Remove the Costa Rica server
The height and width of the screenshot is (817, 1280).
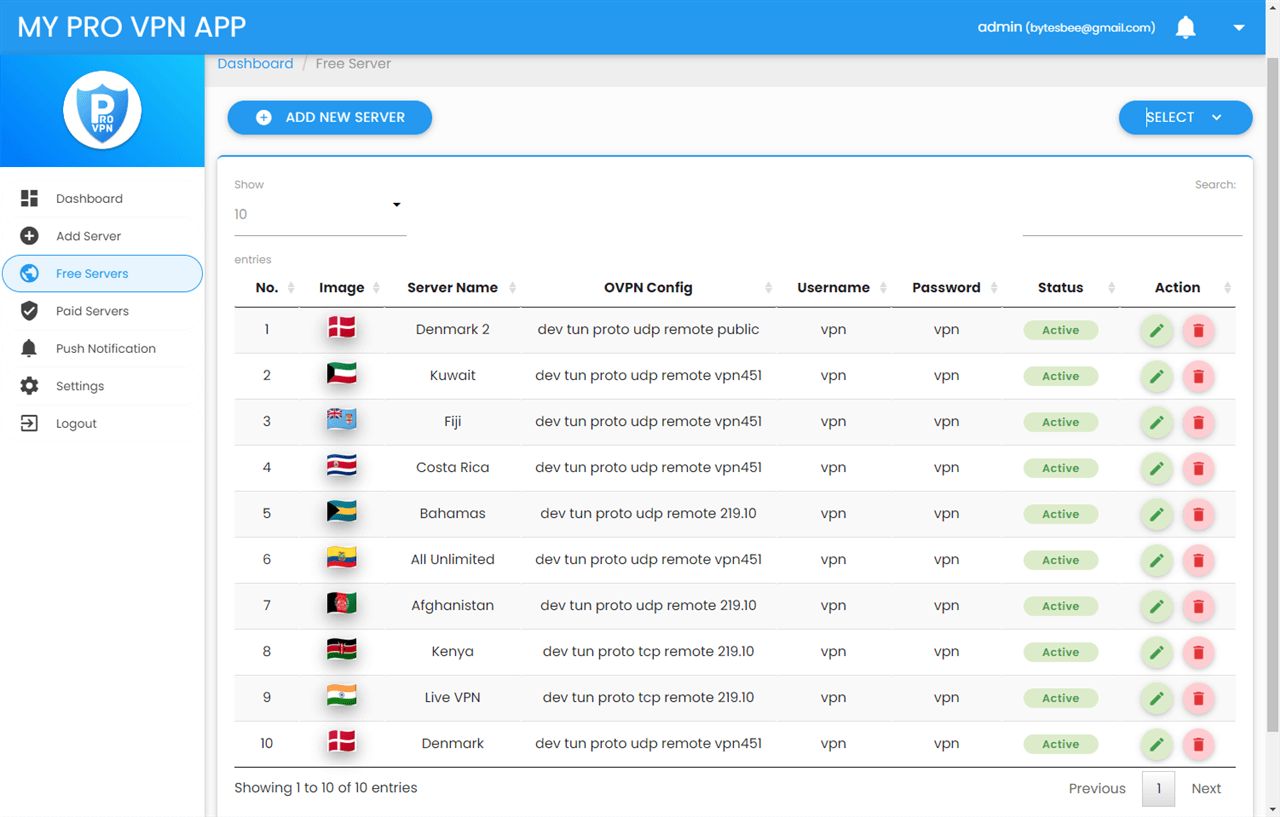click(x=1198, y=468)
